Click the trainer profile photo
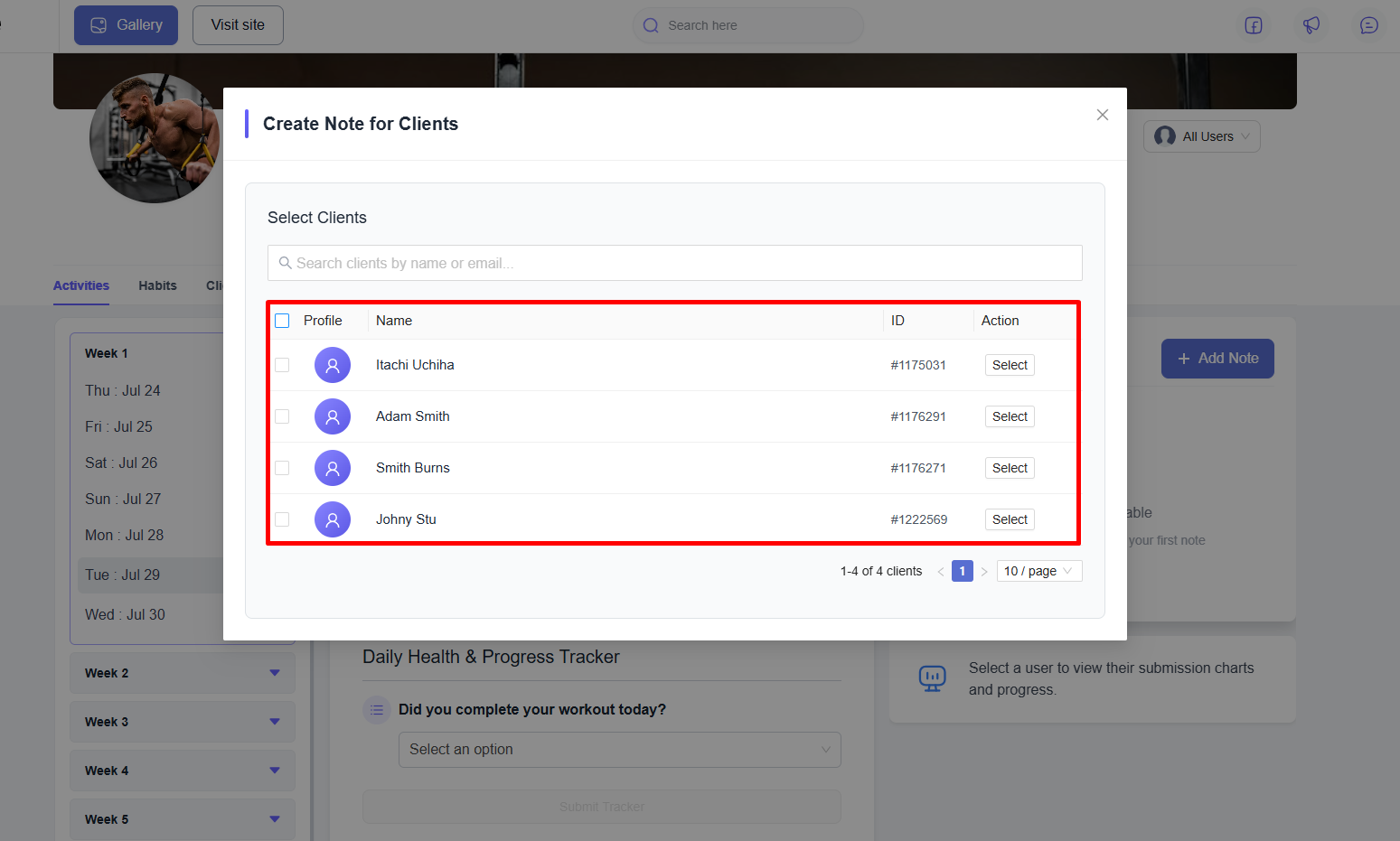 tap(155, 138)
